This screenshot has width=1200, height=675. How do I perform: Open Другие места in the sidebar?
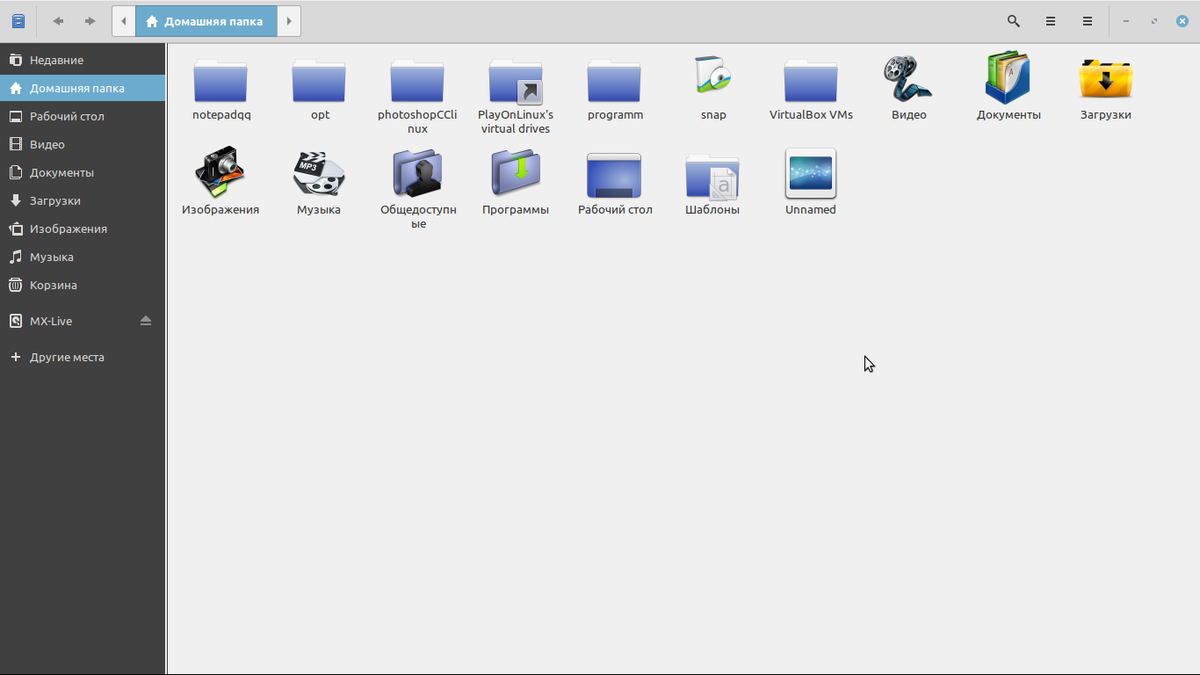[x=83, y=357]
